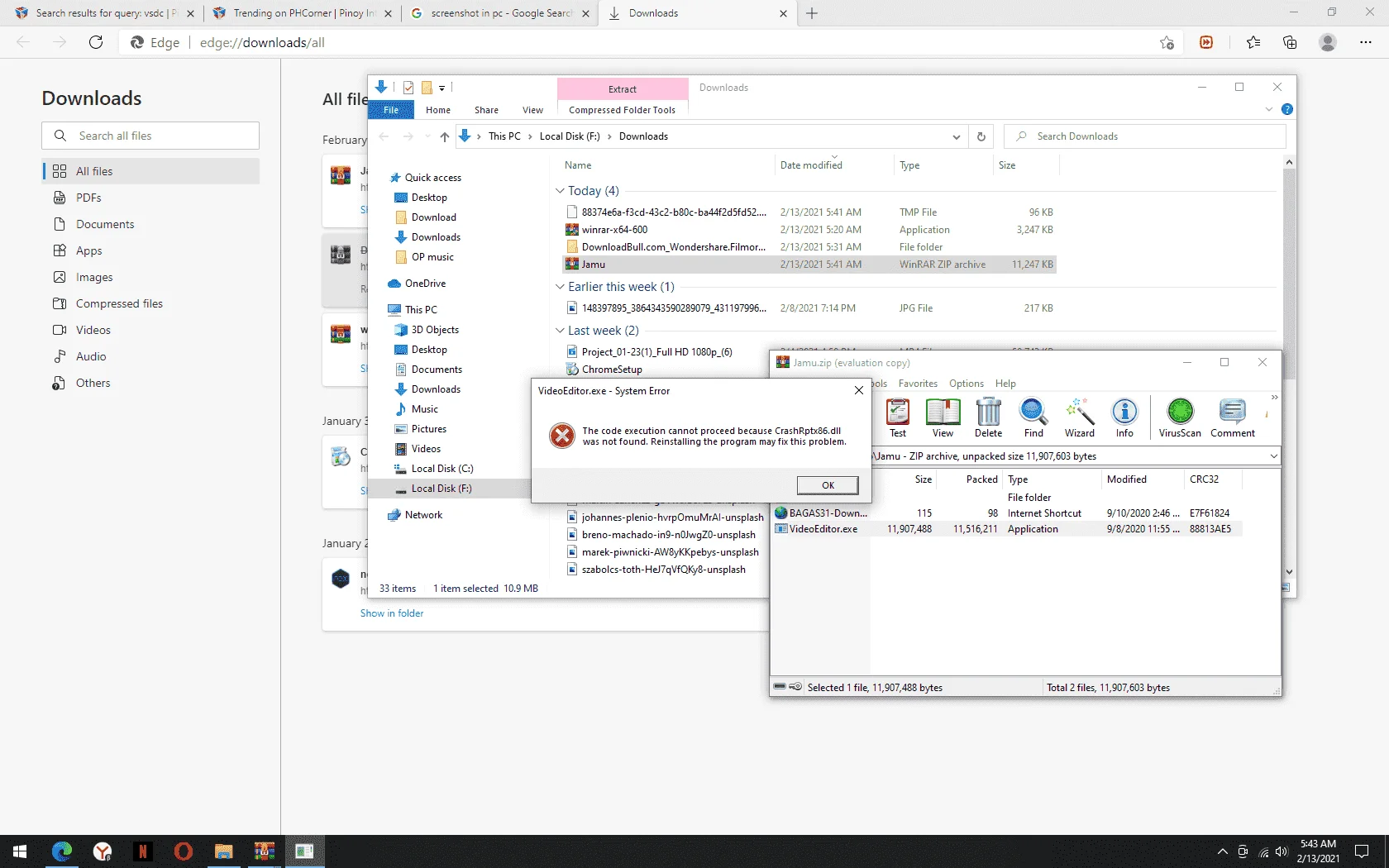Go up one folder in Explorer
Screen dimensions: 1389x868
click(445, 136)
